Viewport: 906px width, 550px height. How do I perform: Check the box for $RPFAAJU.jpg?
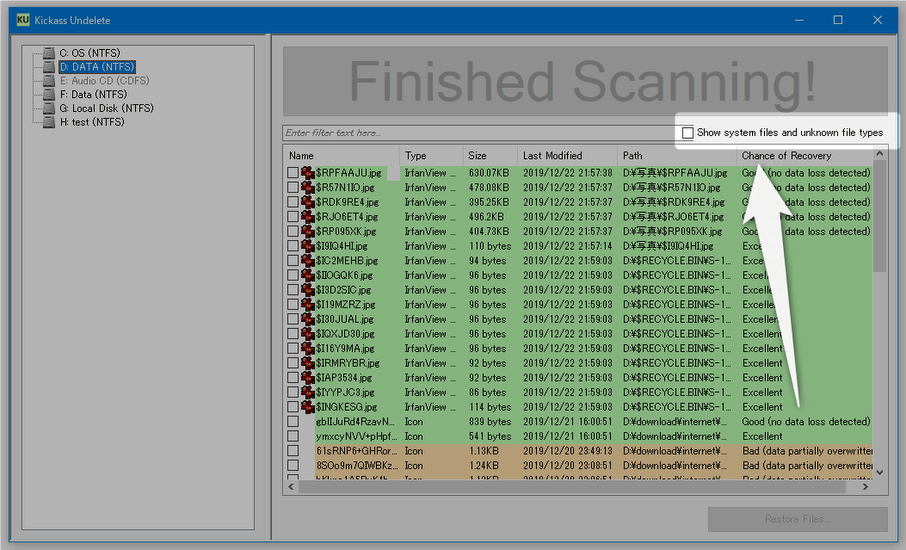click(x=293, y=173)
